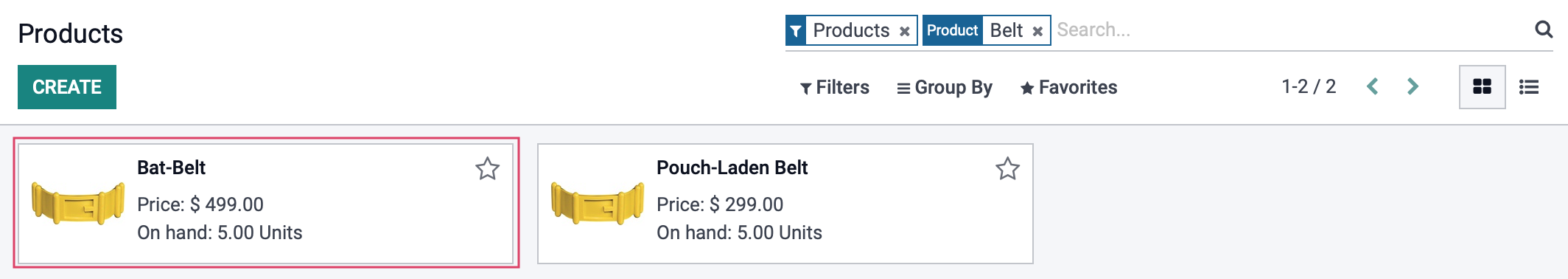Click into the Search input field
1568x279 pixels.
[1289, 30]
